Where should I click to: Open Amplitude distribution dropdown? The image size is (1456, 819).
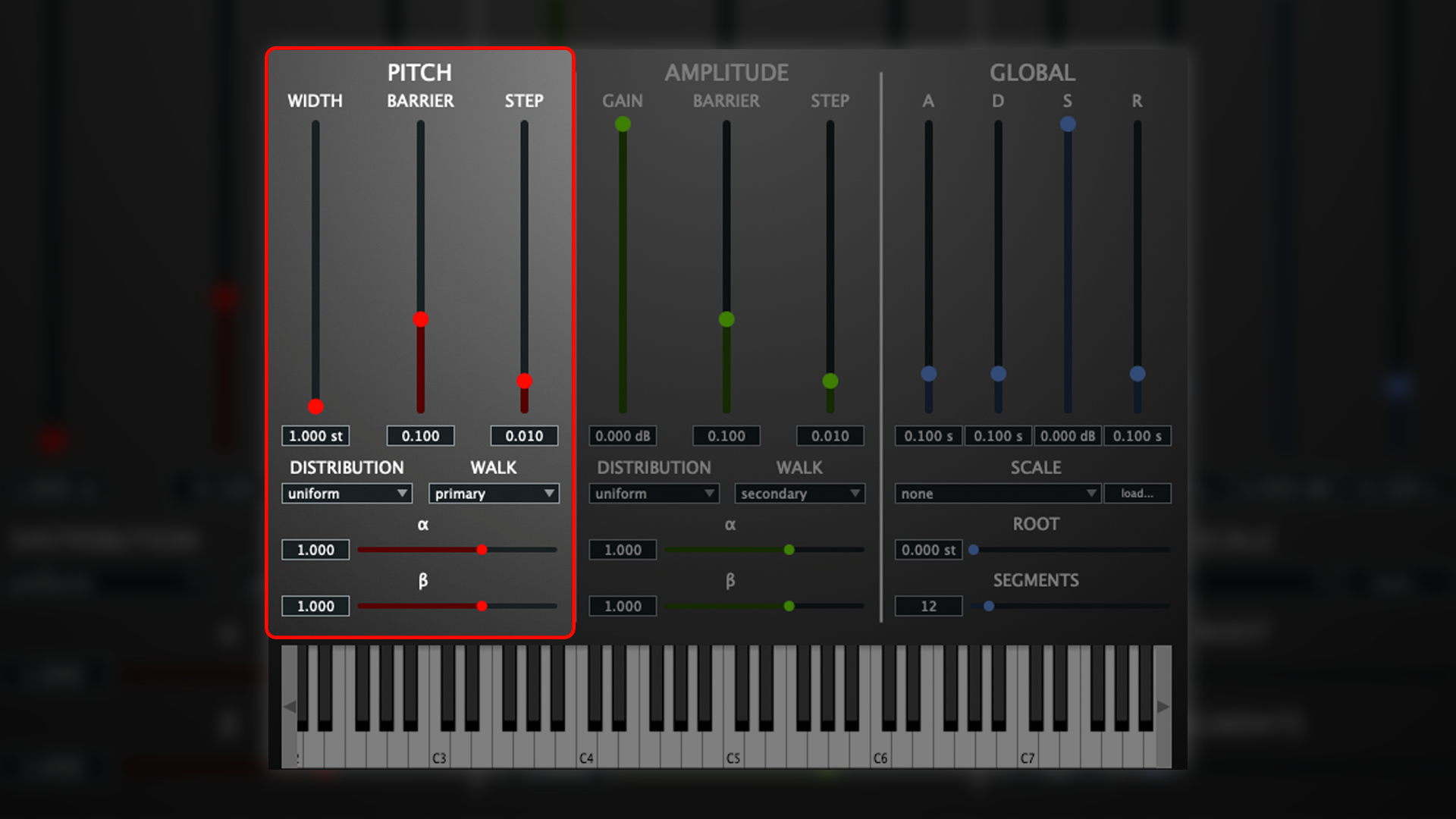pos(653,494)
